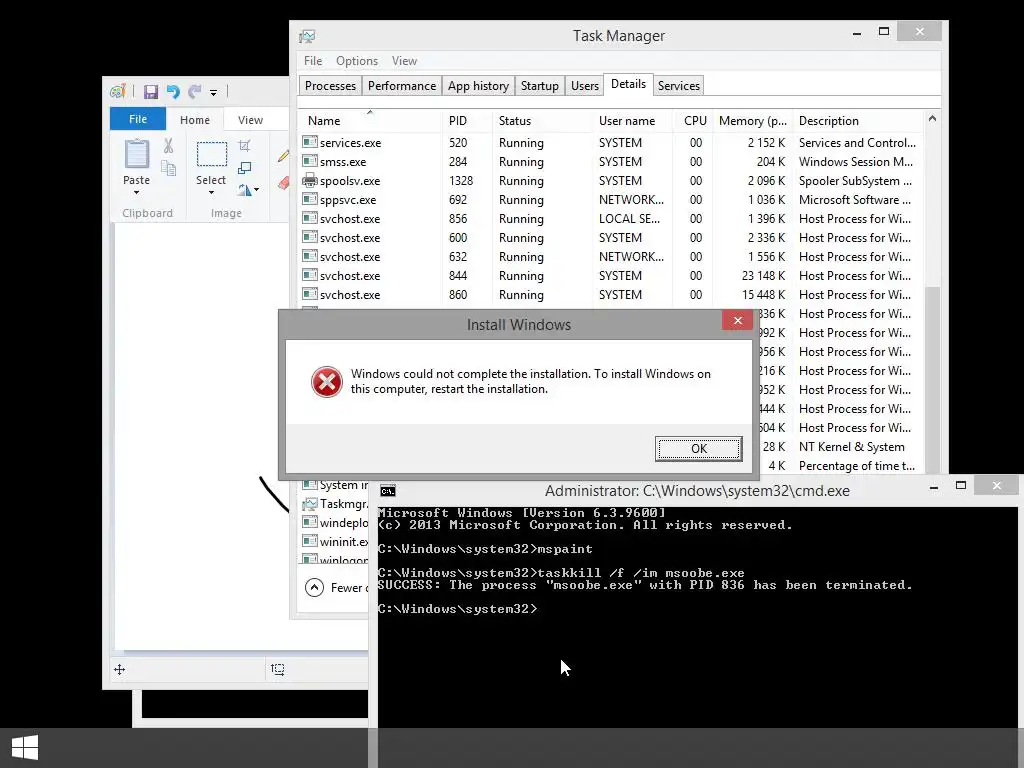The width and height of the screenshot is (1024, 768).
Task: Switch to the Home ribbon tab in Paint
Action: pos(195,120)
